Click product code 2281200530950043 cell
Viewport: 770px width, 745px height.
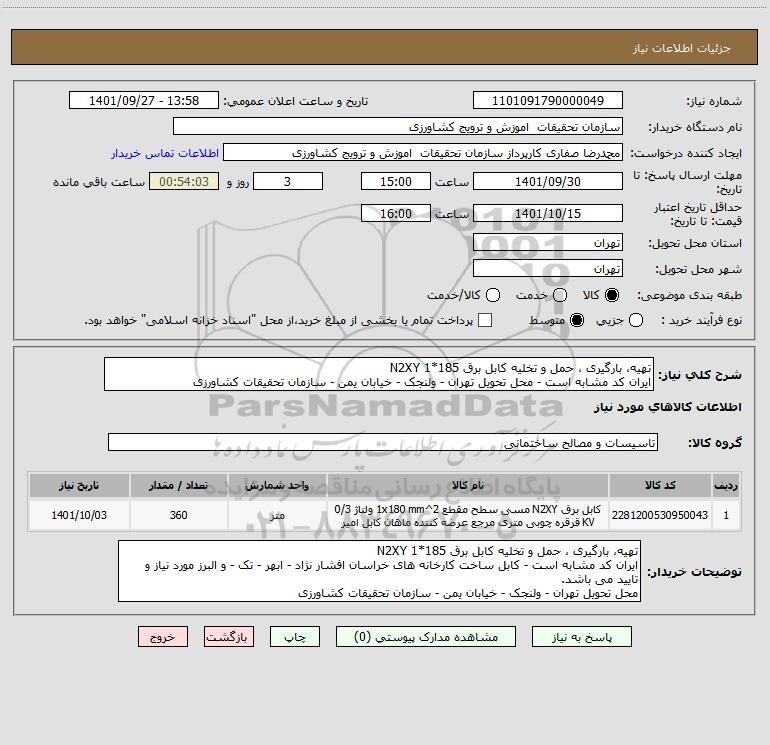click(x=660, y=515)
